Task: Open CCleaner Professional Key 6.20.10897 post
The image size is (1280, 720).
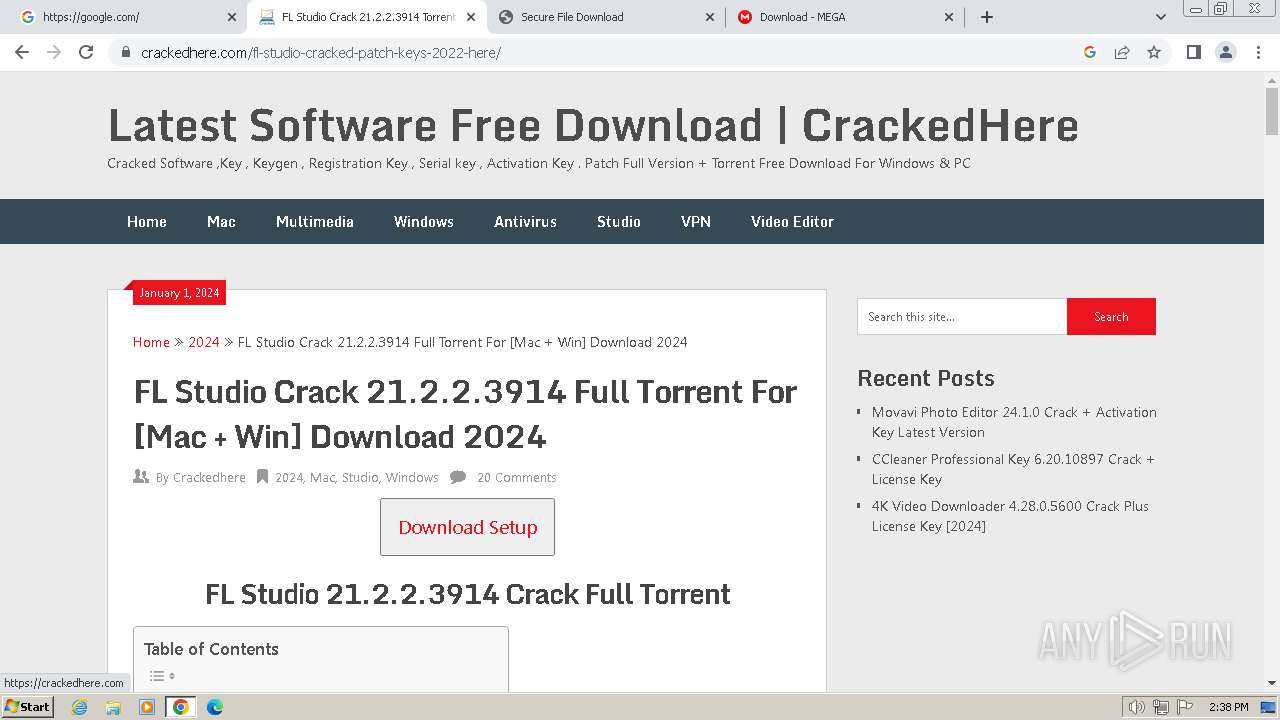Action: pos(1013,469)
